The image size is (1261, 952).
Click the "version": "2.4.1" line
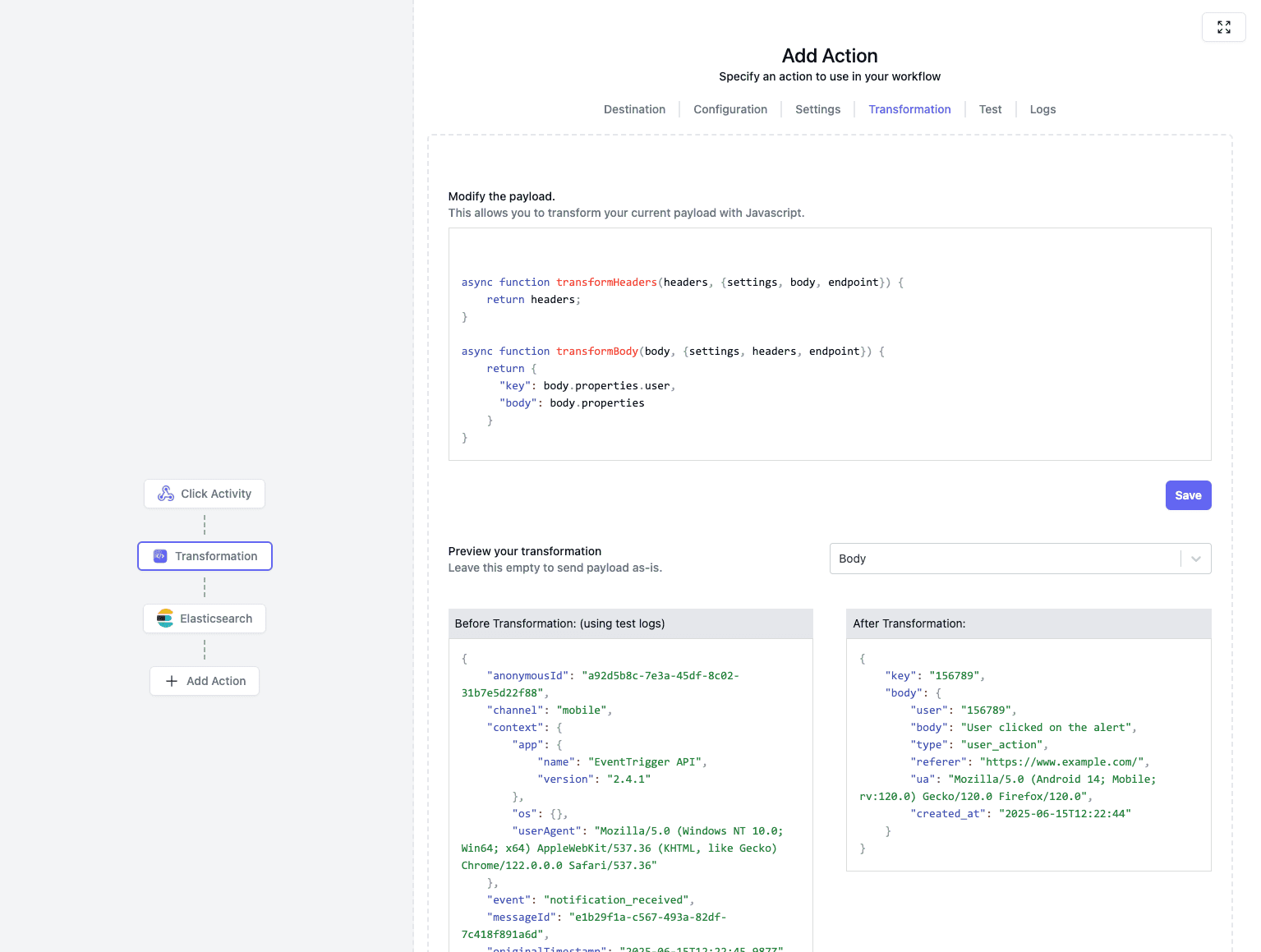[594, 780]
